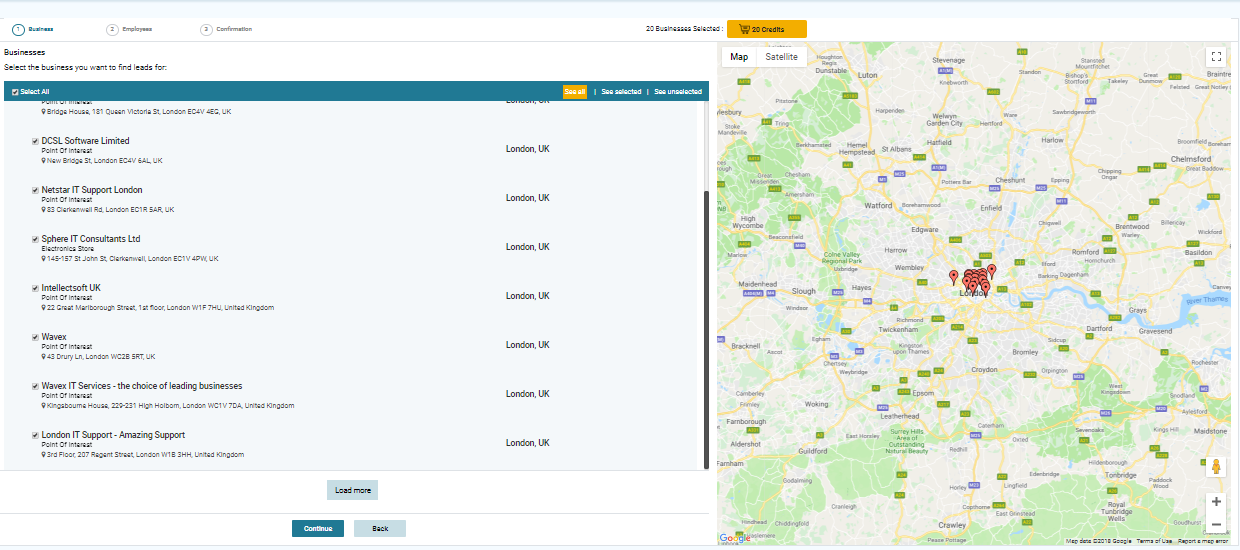Uncheck London IT Support - Amazing Support checkbox
This screenshot has width=1240, height=550.
click(35, 435)
